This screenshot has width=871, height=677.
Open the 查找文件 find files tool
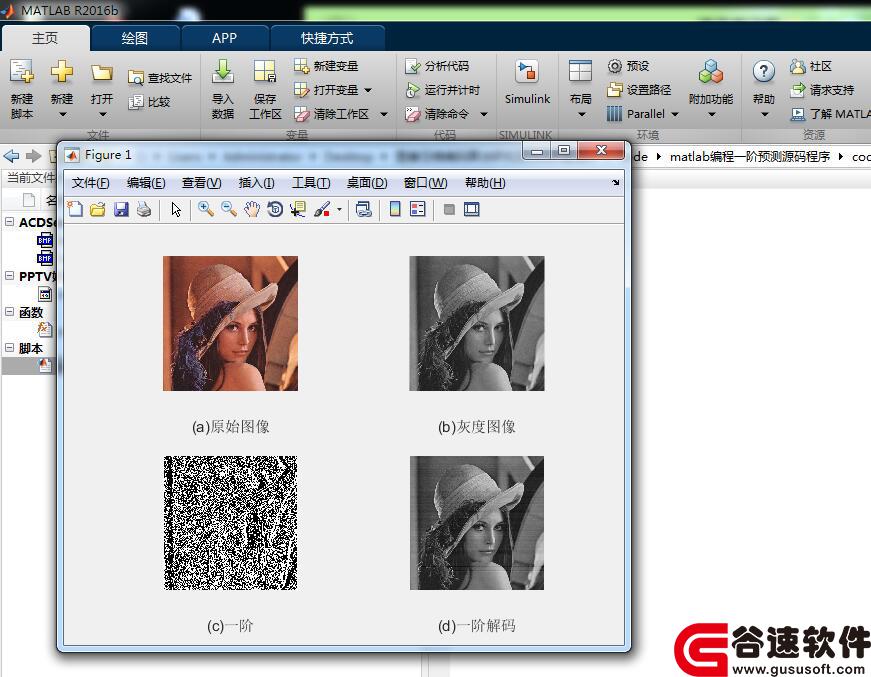pyautogui.click(x=160, y=78)
